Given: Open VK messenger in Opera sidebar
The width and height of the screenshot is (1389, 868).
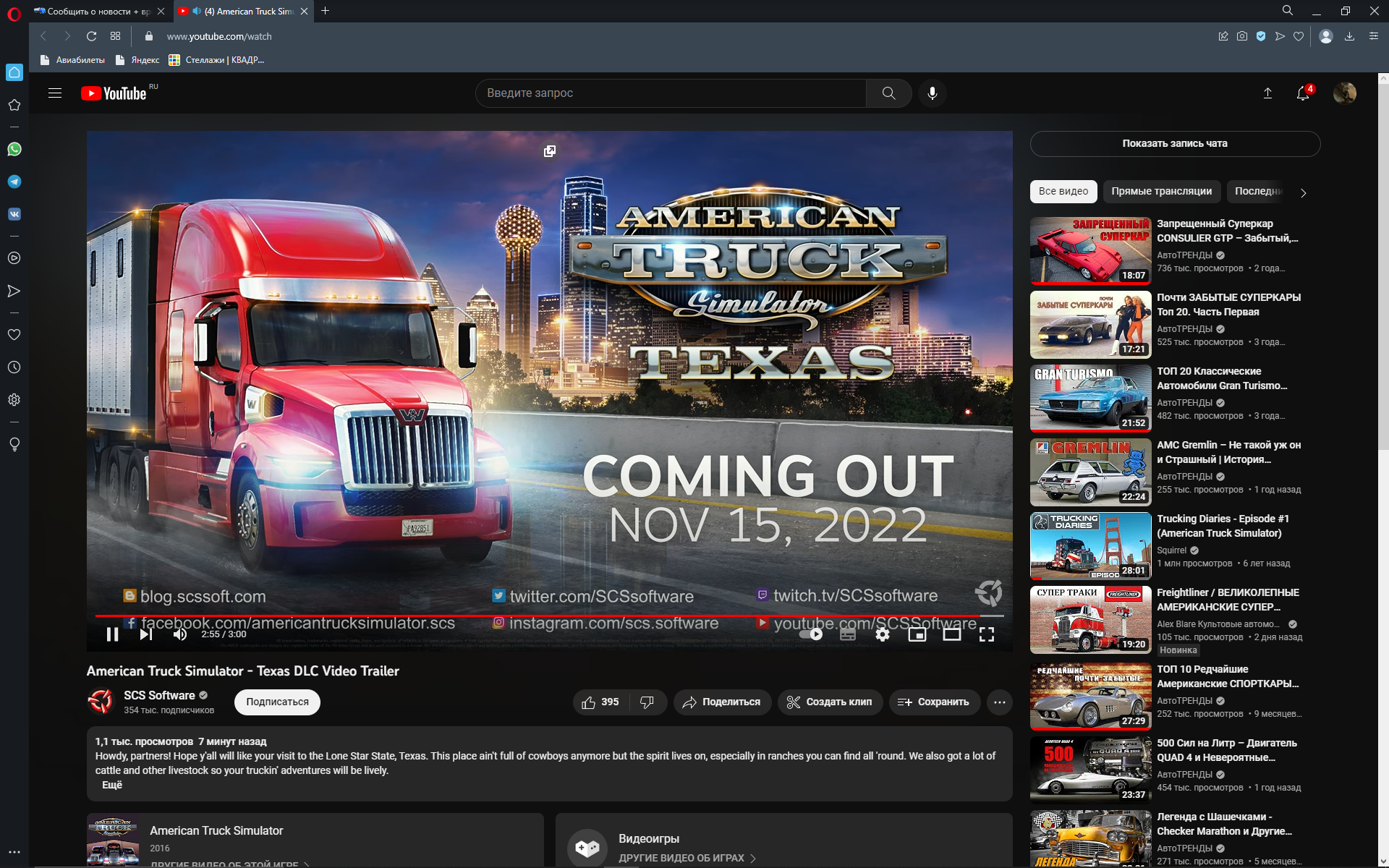Looking at the screenshot, I should point(14,214).
